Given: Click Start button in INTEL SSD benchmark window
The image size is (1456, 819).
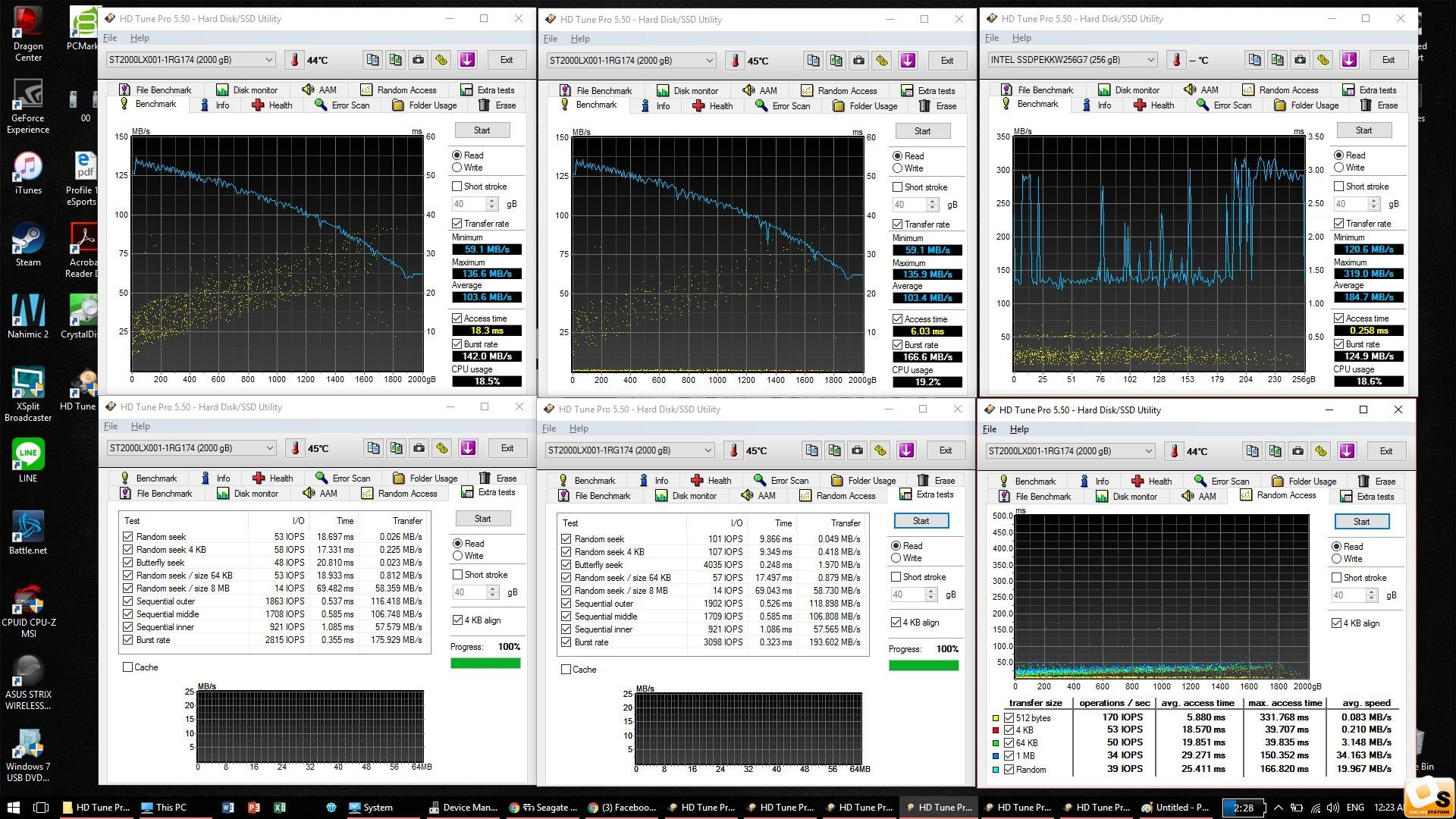Looking at the screenshot, I should (1363, 130).
